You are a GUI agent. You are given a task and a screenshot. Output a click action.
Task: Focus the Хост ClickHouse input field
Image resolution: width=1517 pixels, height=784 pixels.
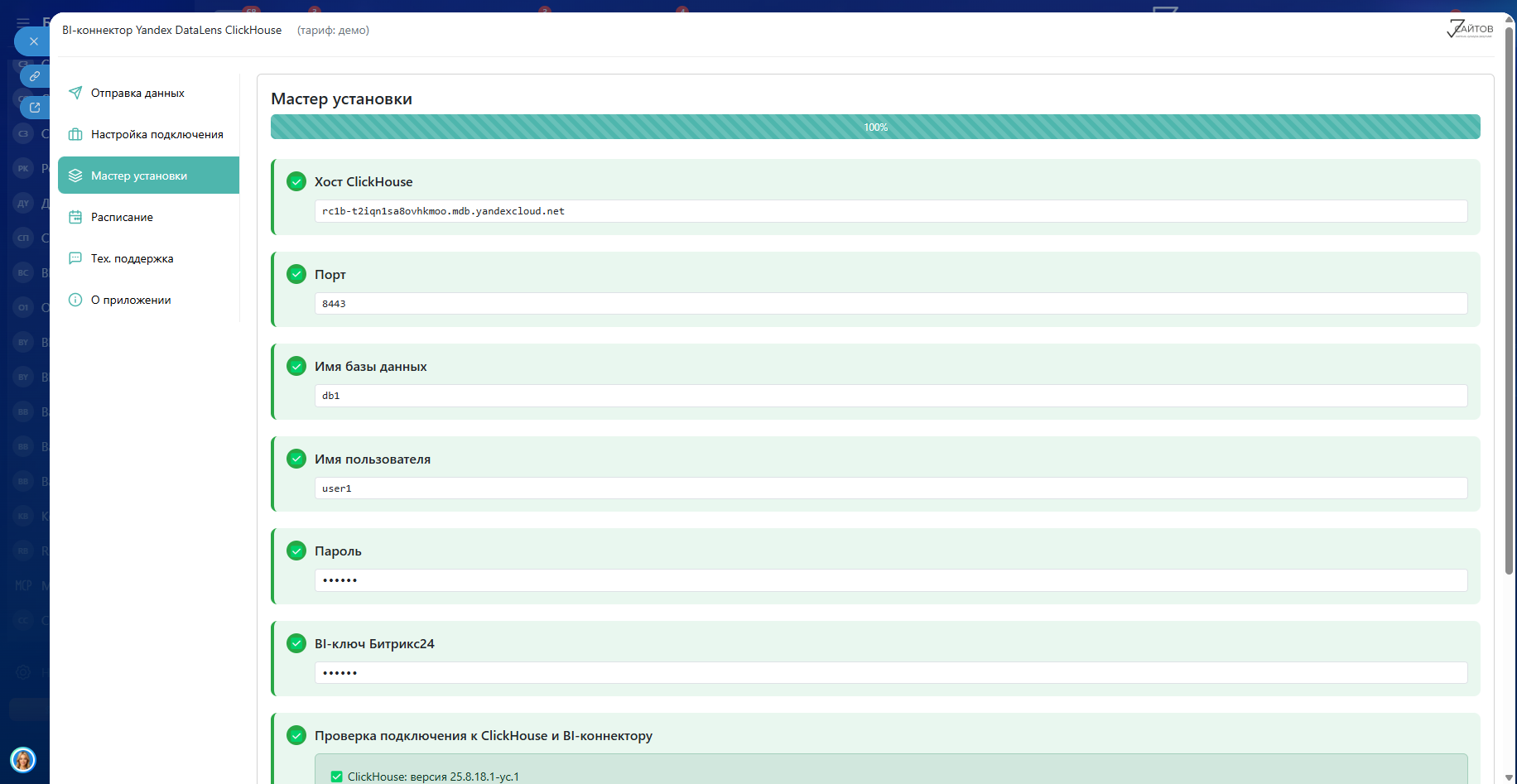pyautogui.click(x=891, y=211)
